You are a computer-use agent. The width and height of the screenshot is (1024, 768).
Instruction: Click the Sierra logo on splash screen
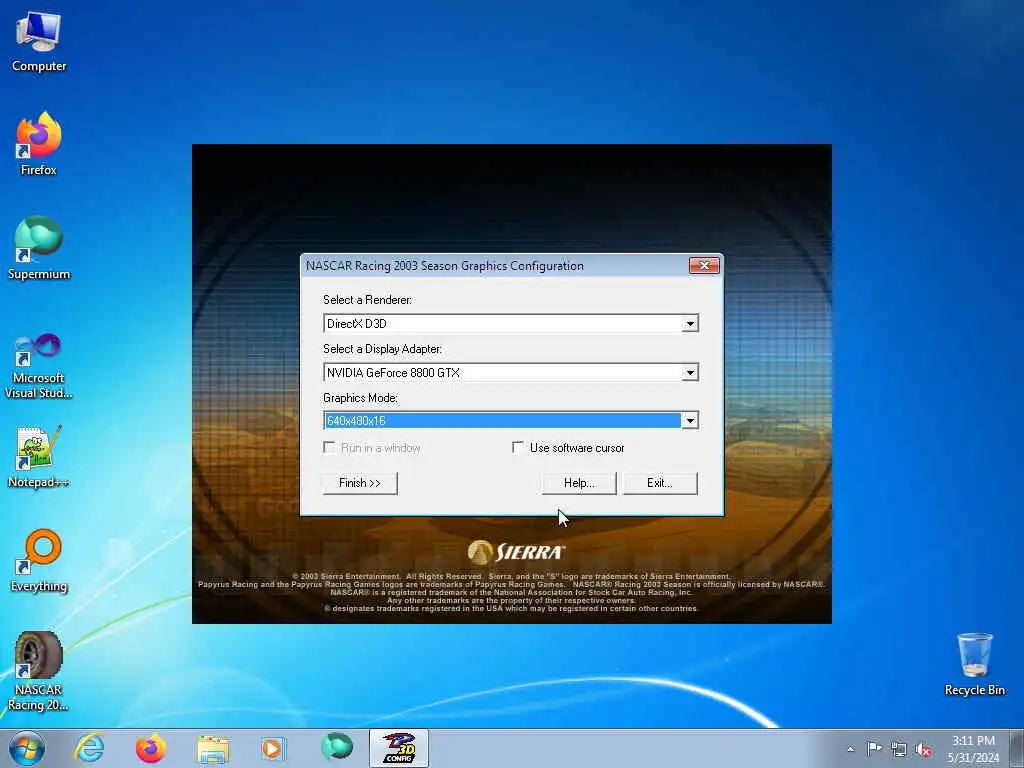tap(516, 552)
